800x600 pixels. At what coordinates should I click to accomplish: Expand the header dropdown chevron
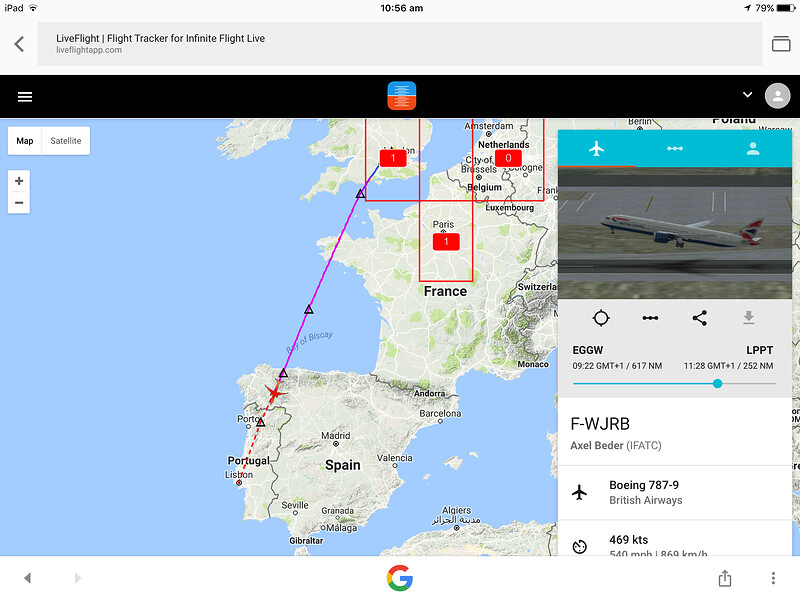pos(747,94)
